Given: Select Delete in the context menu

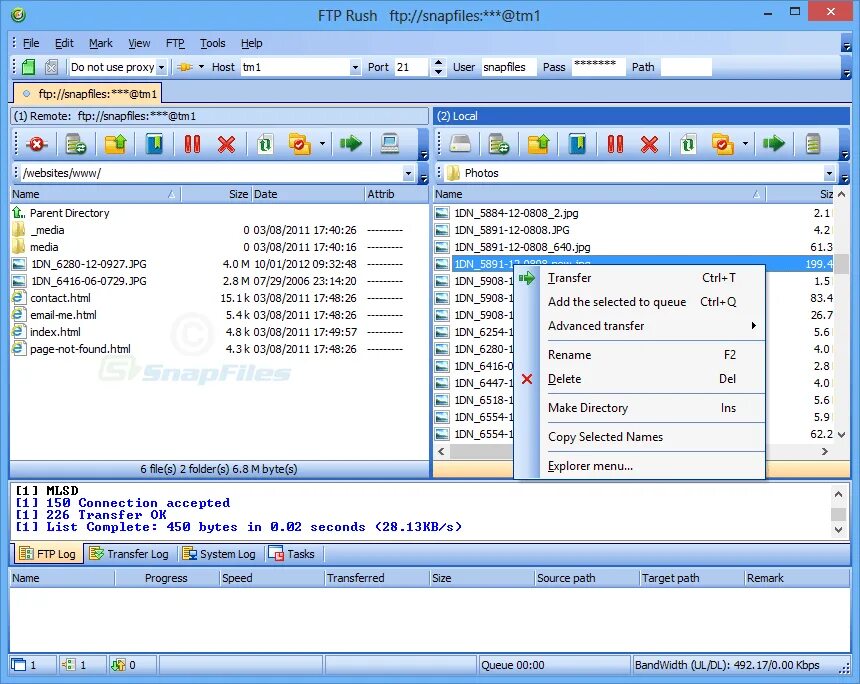Looking at the screenshot, I should tap(641, 379).
